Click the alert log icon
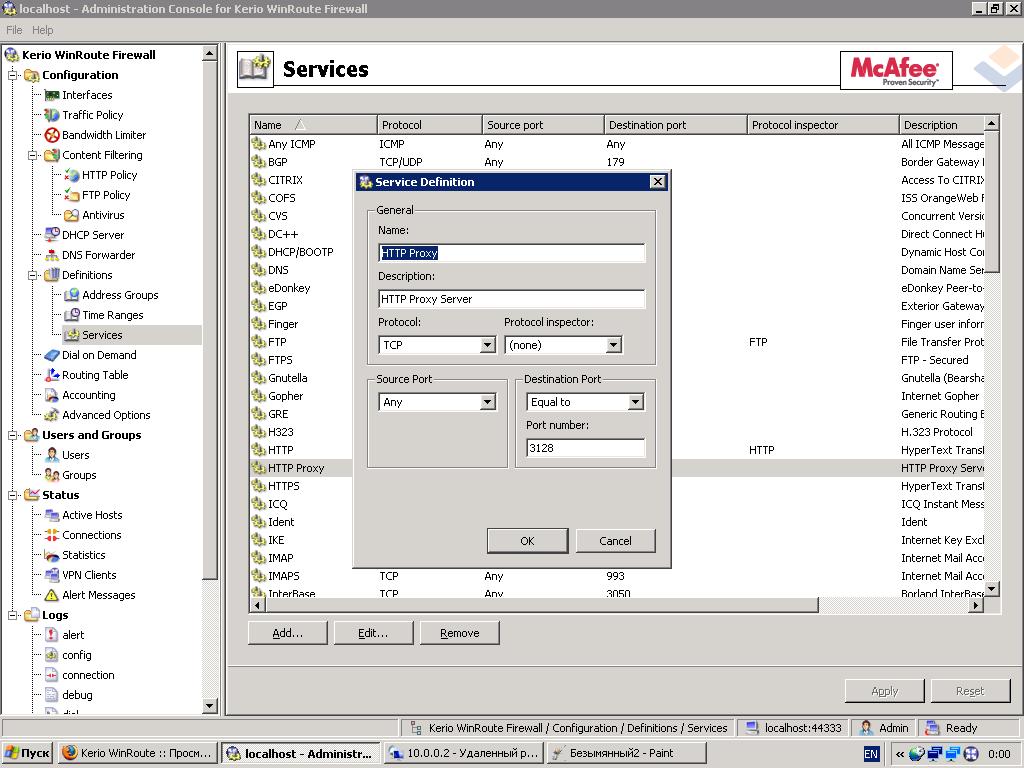 (52, 635)
